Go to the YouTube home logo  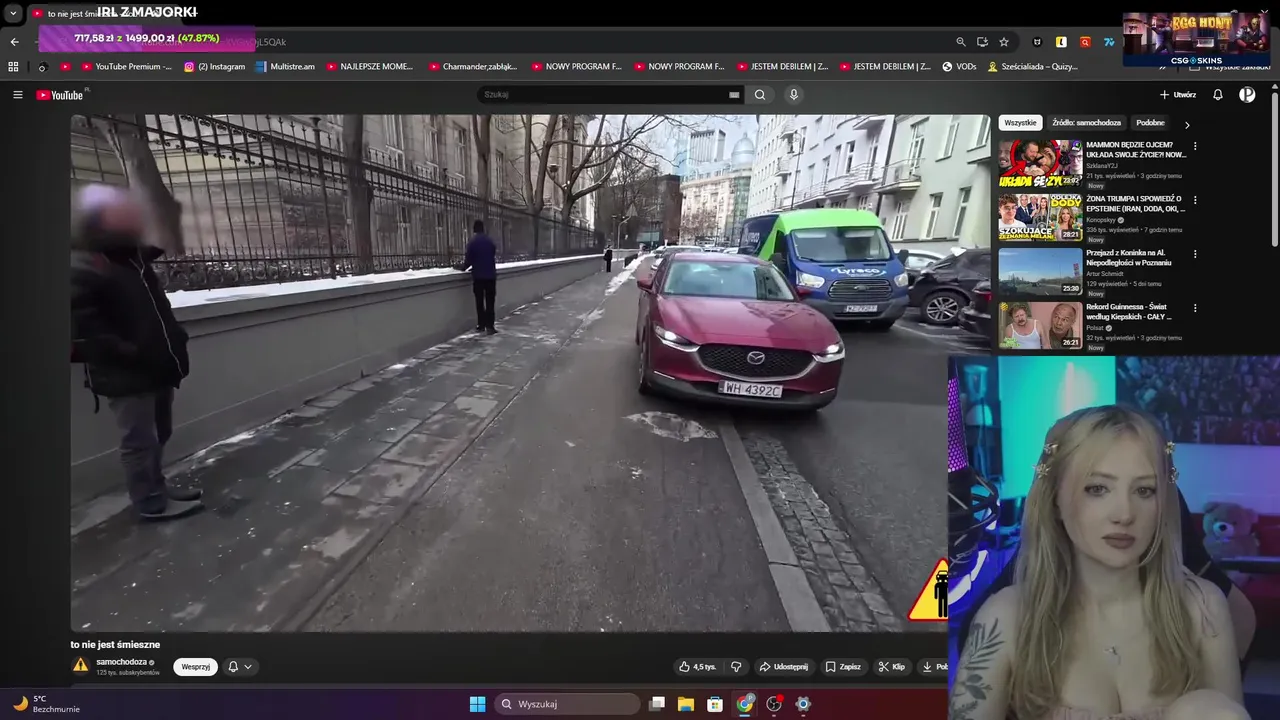[60, 95]
